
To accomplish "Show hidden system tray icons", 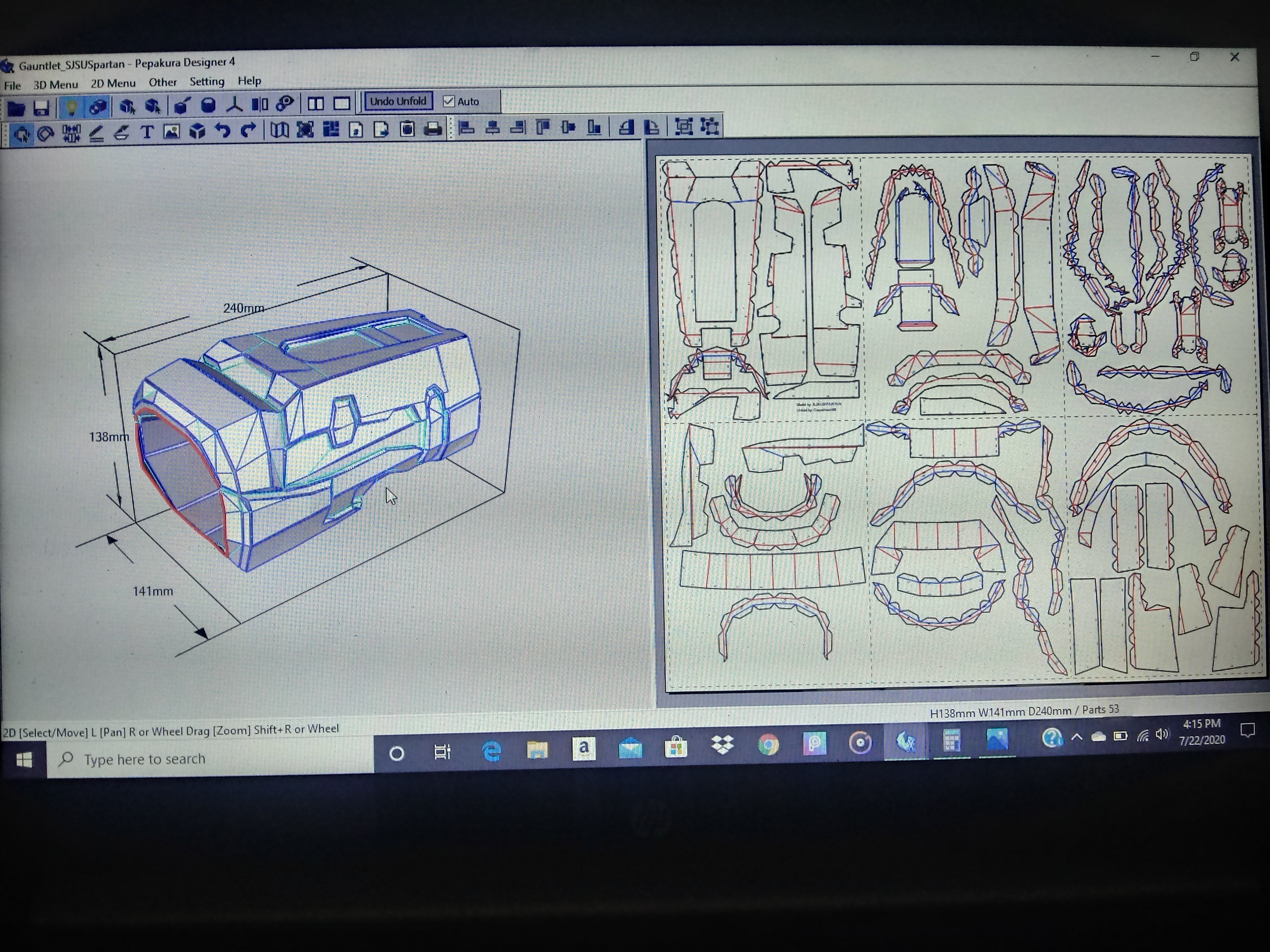I will (1077, 737).
